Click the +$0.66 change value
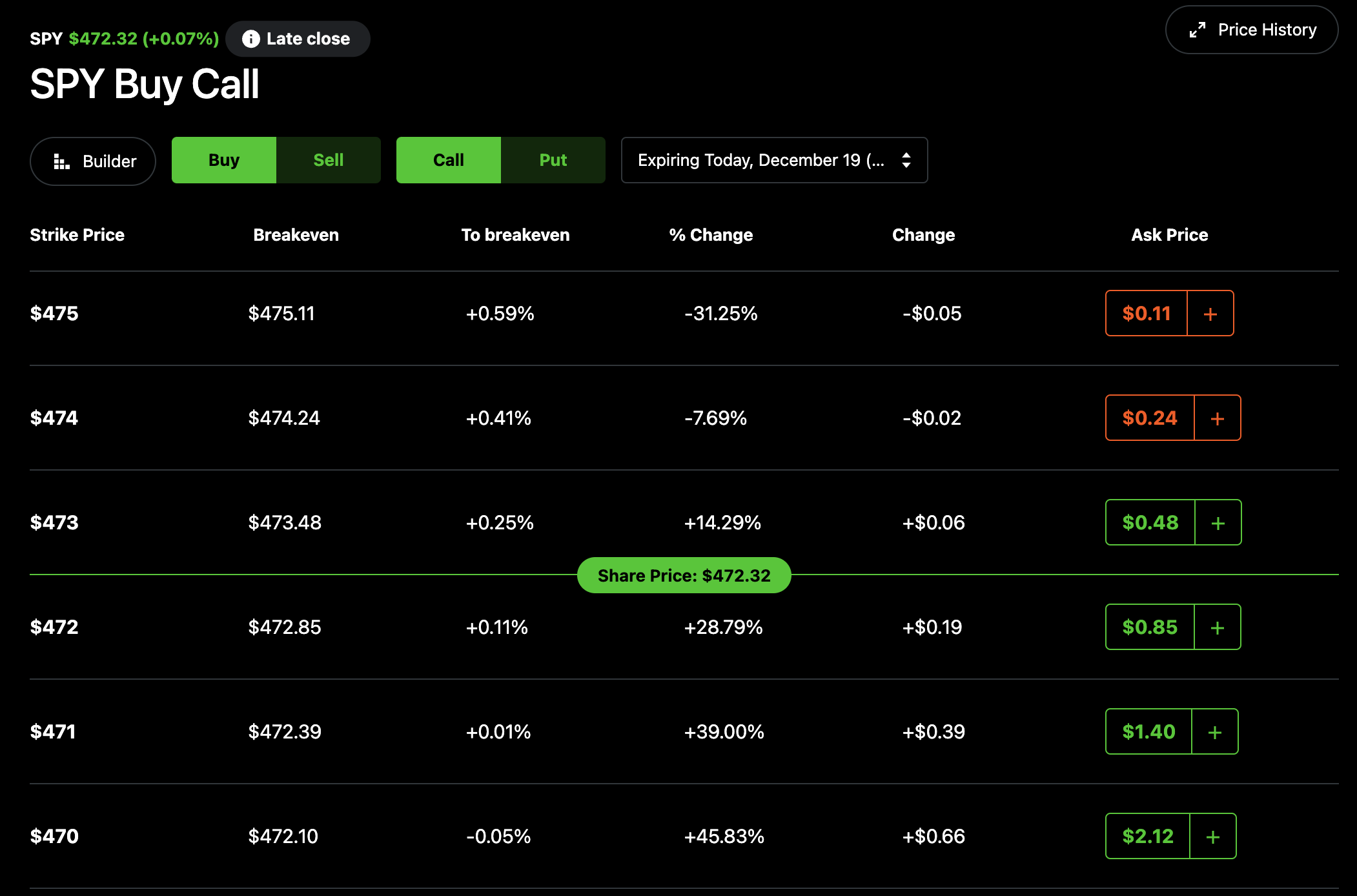Image resolution: width=1357 pixels, height=896 pixels. click(x=934, y=837)
